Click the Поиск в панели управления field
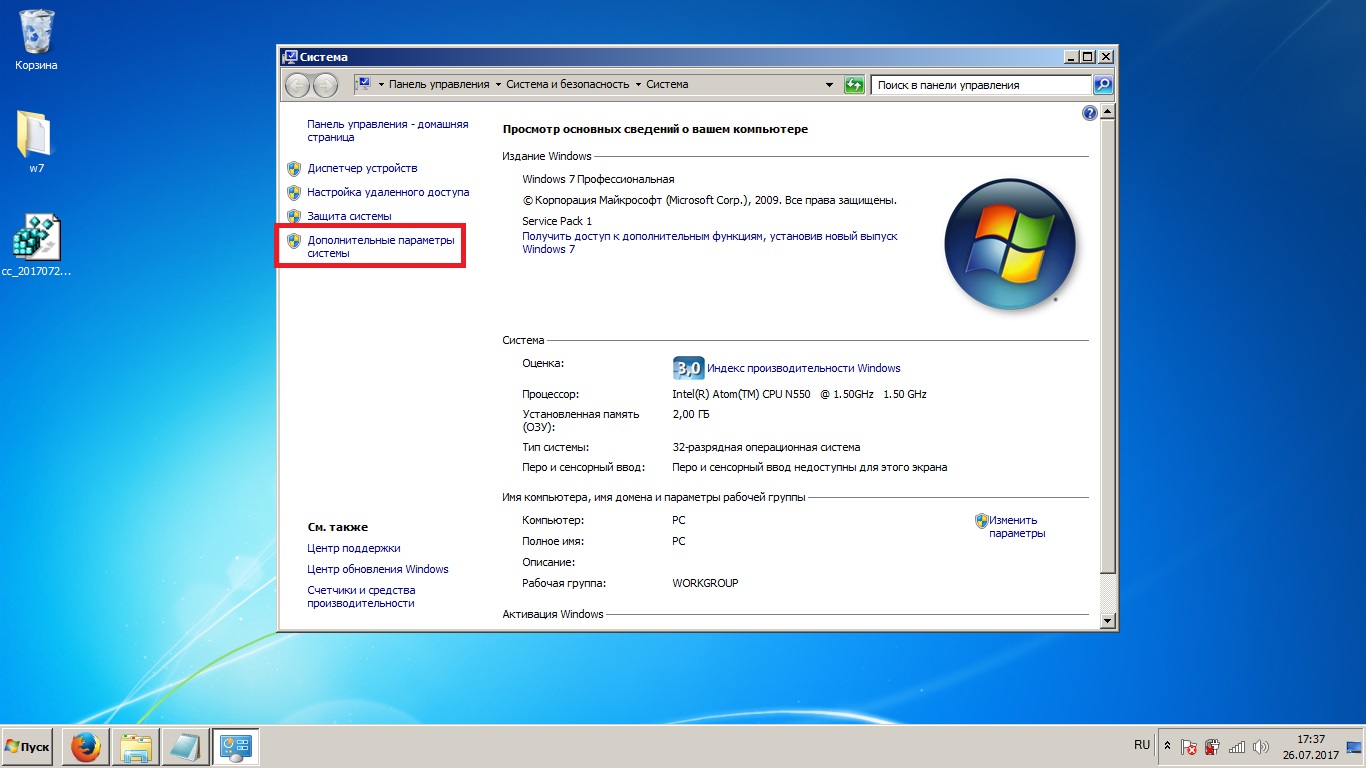The width and height of the screenshot is (1366, 768). tap(982, 85)
